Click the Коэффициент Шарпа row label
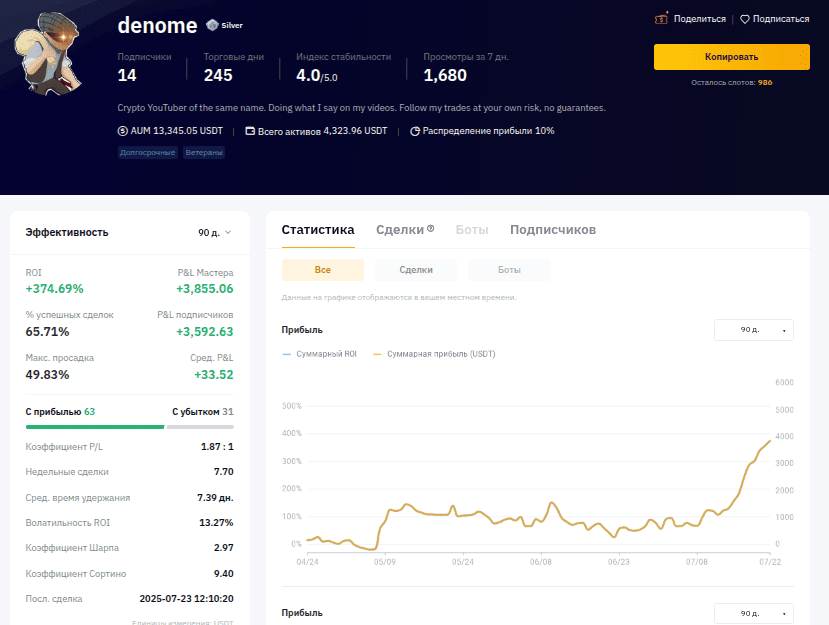This screenshot has width=829, height=625. tap(72, 548)
